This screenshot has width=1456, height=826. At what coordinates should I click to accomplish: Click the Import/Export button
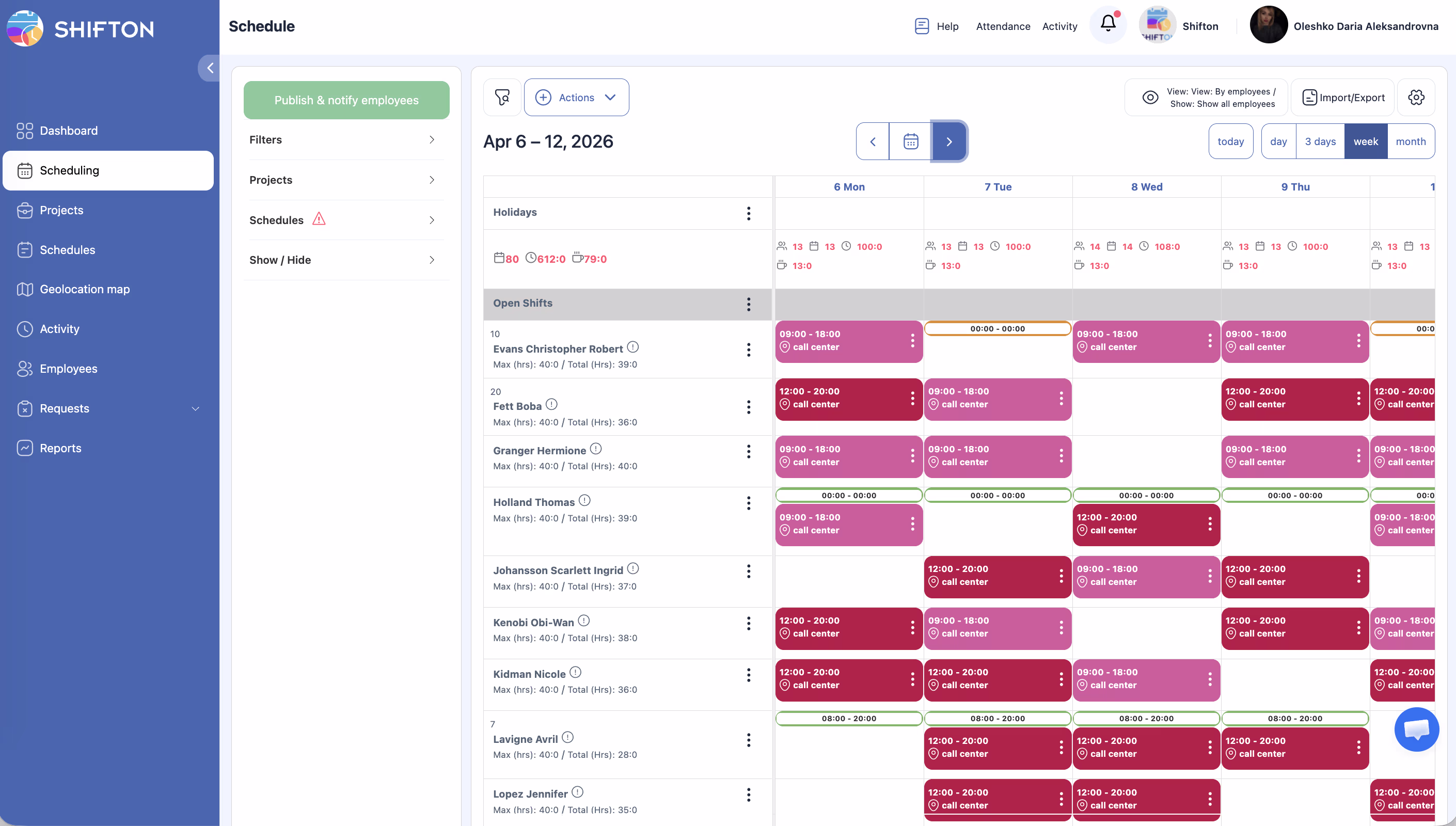(x=1342, y=98)
